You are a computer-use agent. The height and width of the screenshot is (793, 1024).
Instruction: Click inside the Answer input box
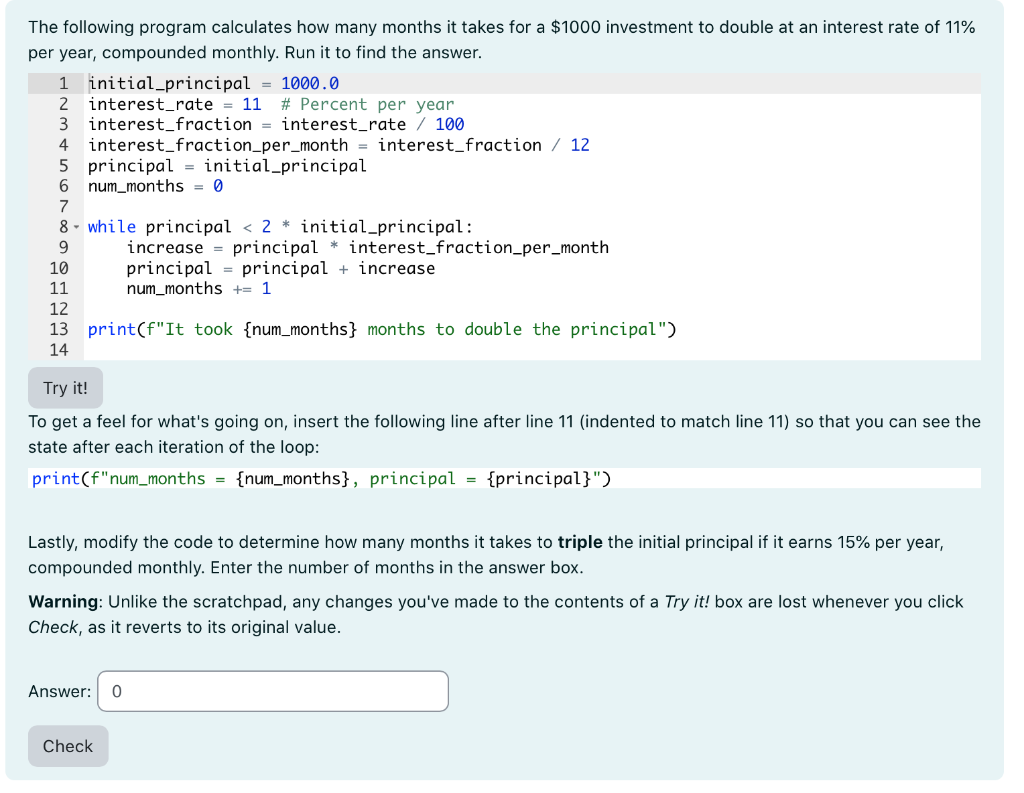pyautogui.click(x=272, y=691)
